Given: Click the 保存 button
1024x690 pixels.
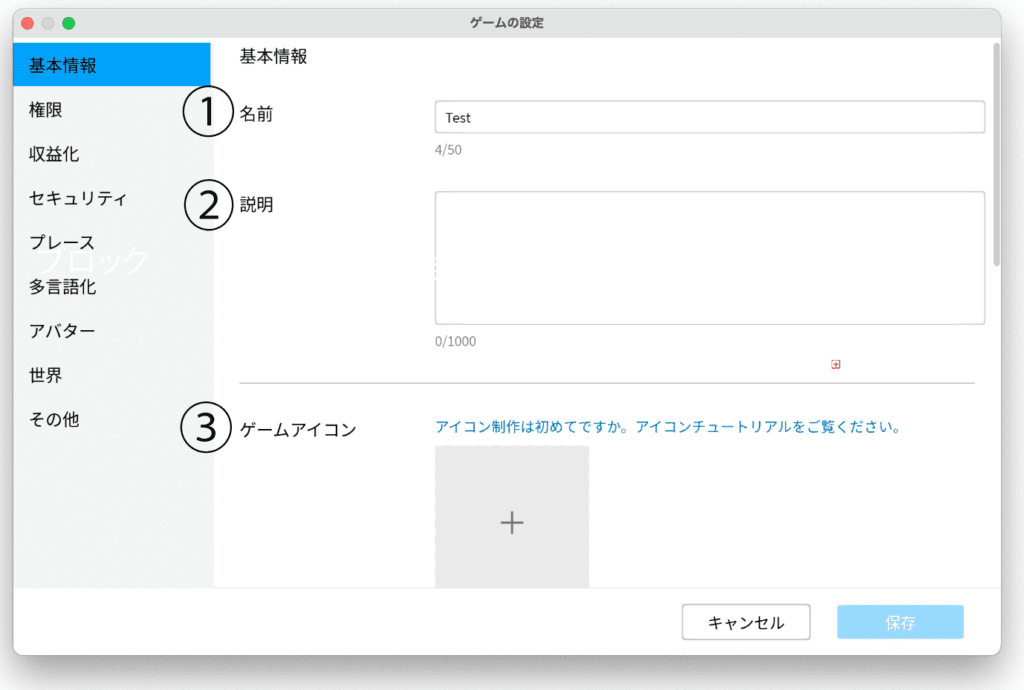Looking at the screenshot, I should point(900,622).
